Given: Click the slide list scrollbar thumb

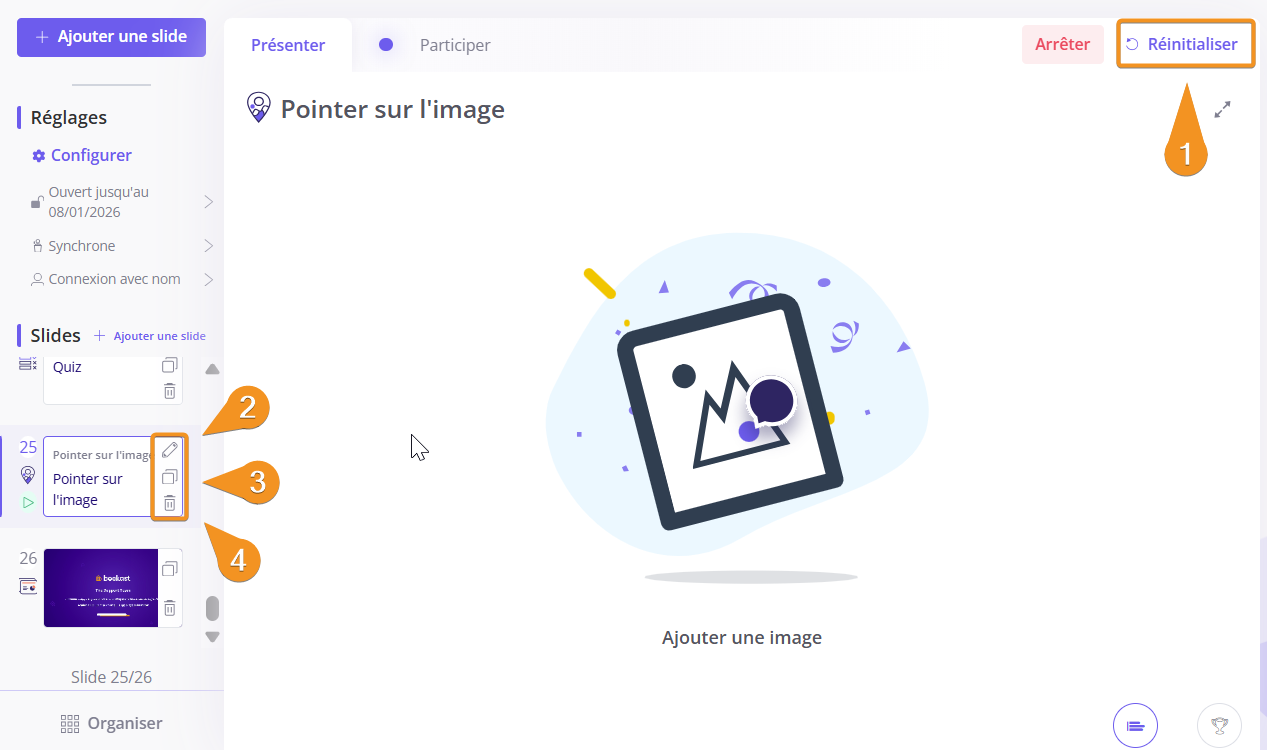Looking at the screenshot, I should (x=212, y=608).
